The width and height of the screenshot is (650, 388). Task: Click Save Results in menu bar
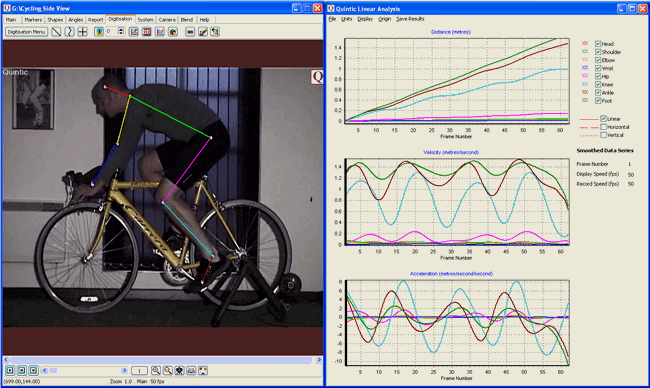coord(410,19)
